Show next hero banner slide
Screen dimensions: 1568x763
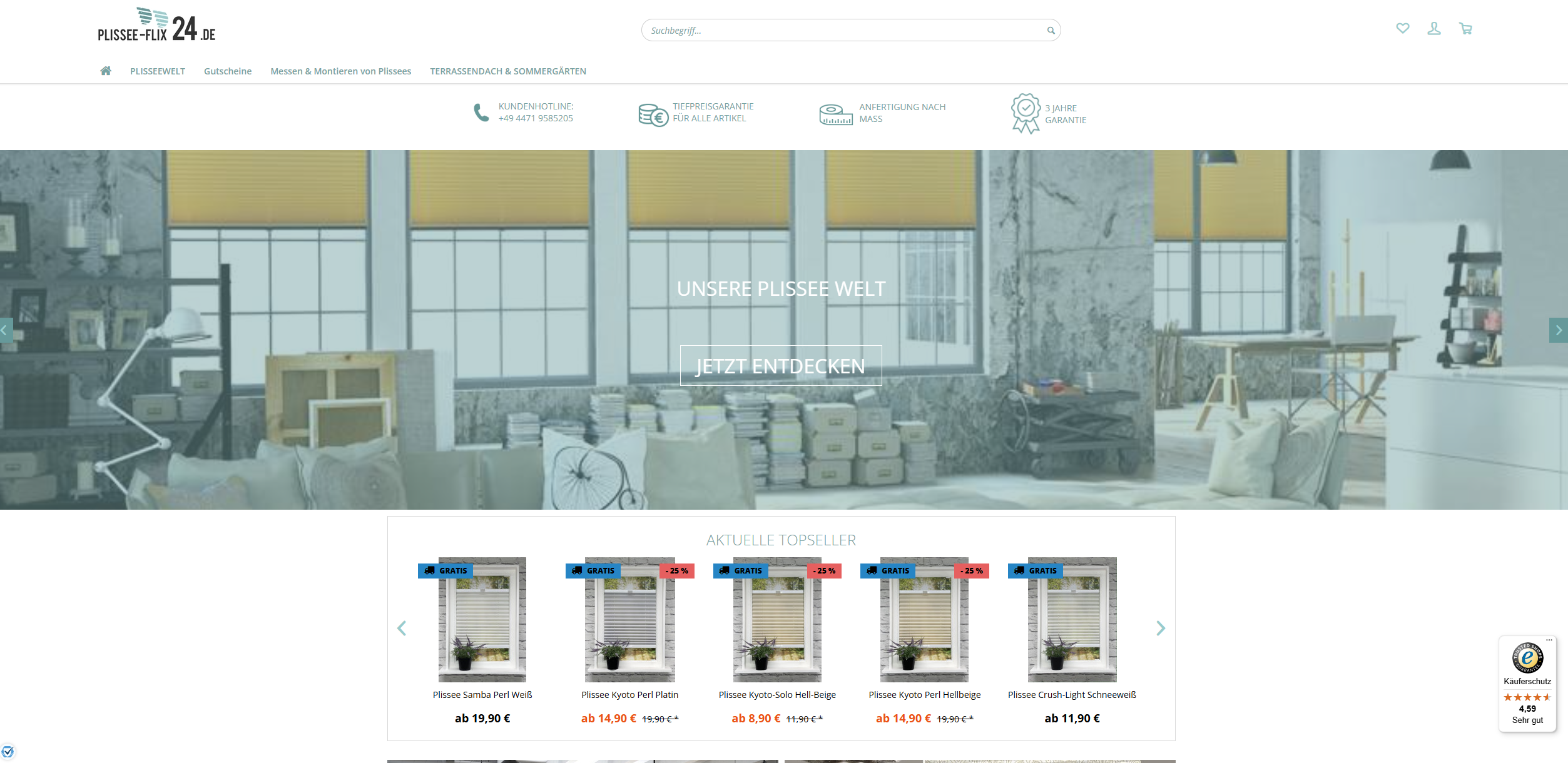[1558, 330]
